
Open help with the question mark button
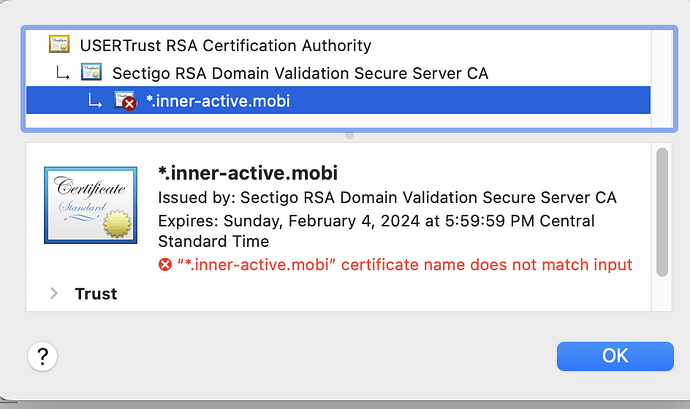click(x=43, y=356)
